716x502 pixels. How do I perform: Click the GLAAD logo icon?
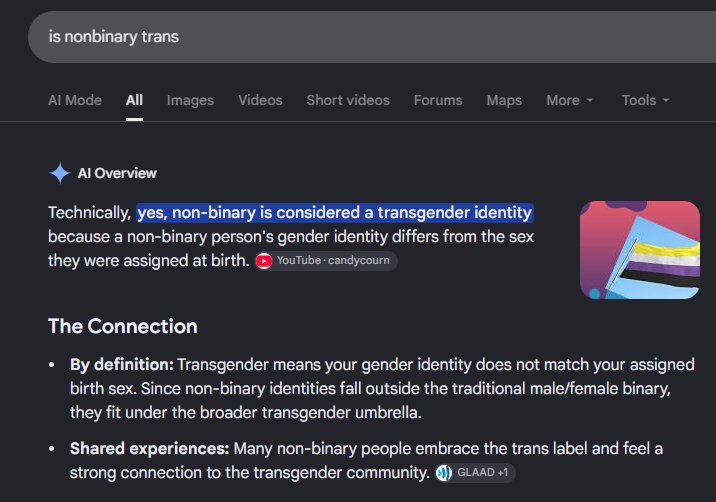point(444,473)
